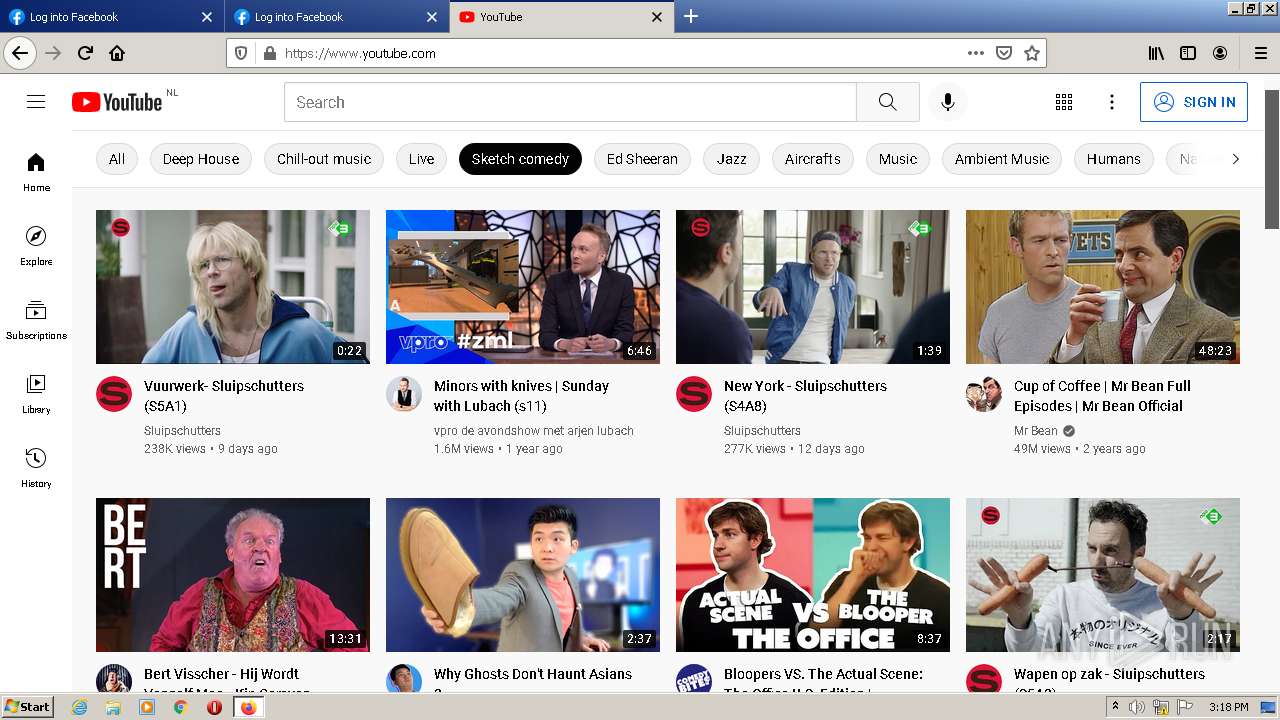Close the YouTube browser tab
The height and width of the screenshot is (720, 1280).
pos(657,17)
